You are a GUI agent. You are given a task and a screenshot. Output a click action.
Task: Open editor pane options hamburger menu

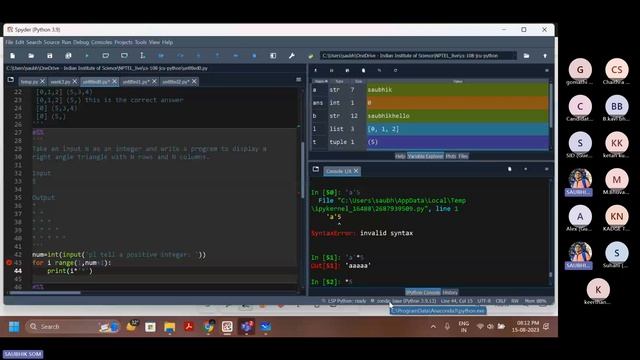tap(298, 80)
